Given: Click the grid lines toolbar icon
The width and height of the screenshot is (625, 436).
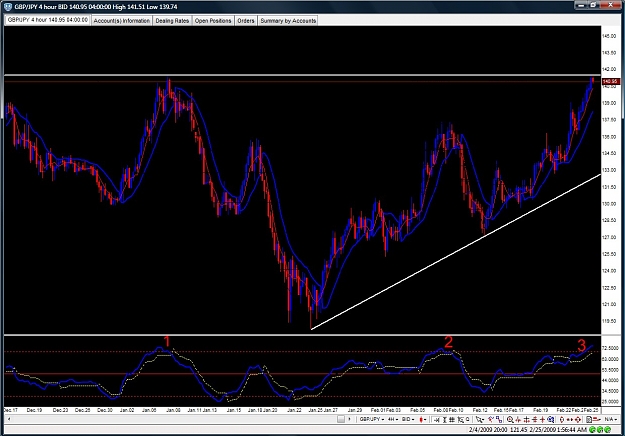Looking at the screenshot, I should click(x=452, y=419).
